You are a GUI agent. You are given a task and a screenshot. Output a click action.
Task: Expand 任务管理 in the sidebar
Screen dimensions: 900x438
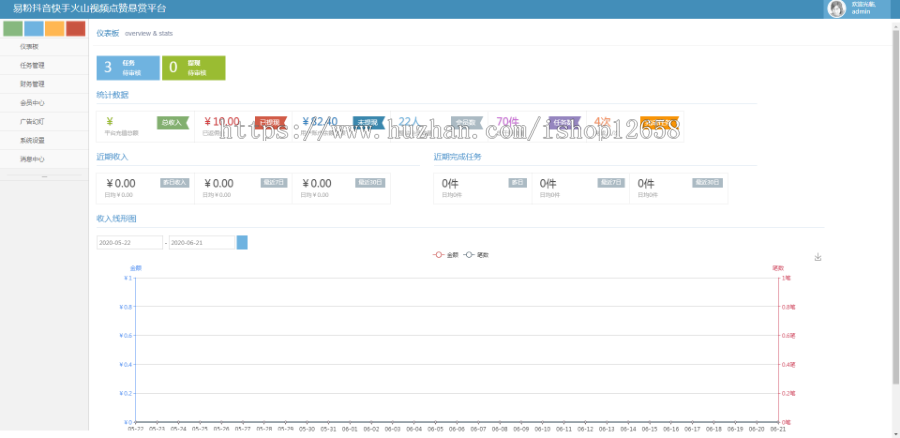pos(32,65)
